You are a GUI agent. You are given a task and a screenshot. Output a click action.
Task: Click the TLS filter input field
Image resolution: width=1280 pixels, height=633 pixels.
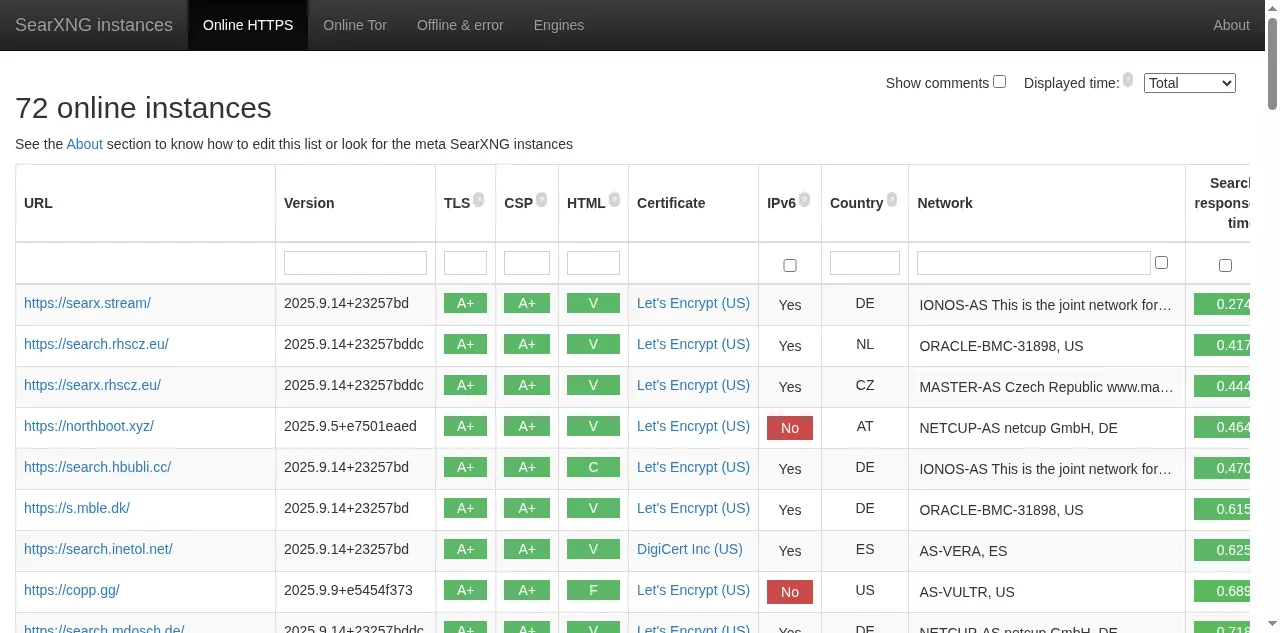465,263
